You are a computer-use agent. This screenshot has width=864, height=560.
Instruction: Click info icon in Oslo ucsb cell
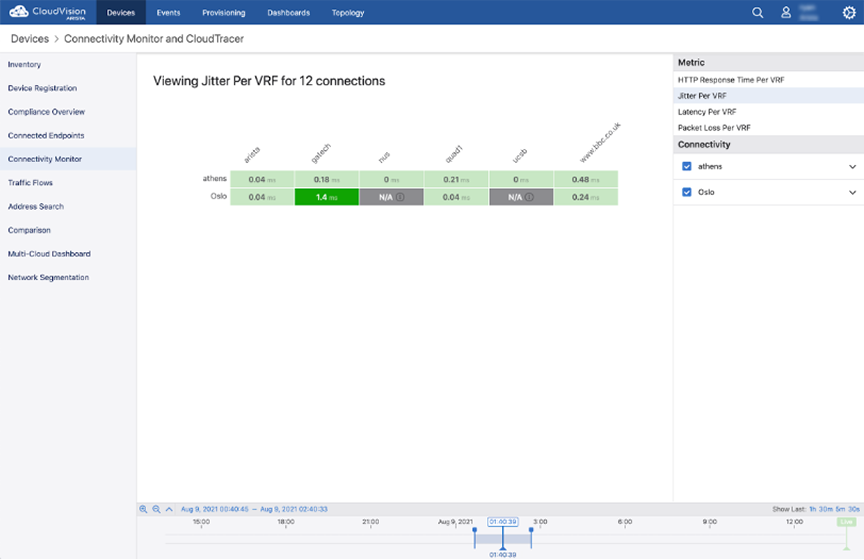[530, 197]
